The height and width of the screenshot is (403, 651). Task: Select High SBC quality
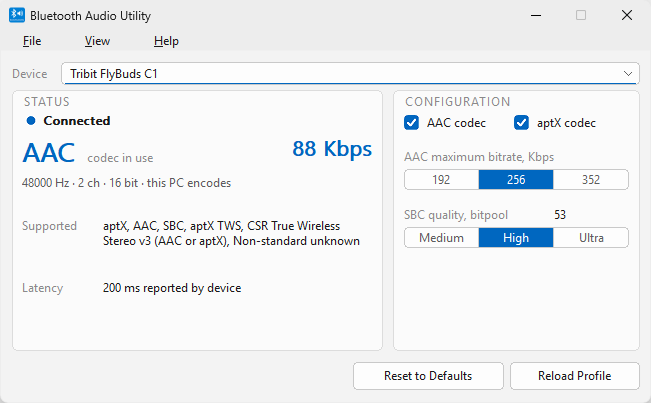click(516, 238)
